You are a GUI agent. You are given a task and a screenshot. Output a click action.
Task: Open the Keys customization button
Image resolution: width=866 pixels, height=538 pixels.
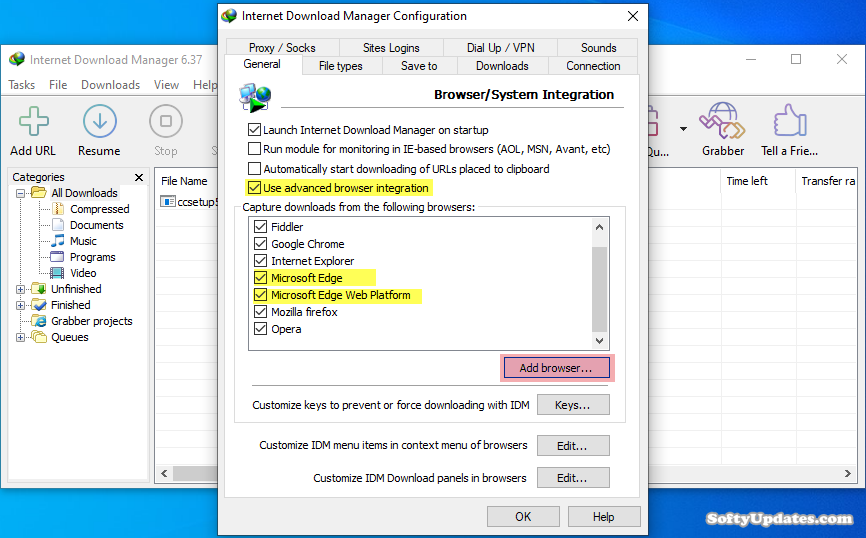click(x=573, y=405)
